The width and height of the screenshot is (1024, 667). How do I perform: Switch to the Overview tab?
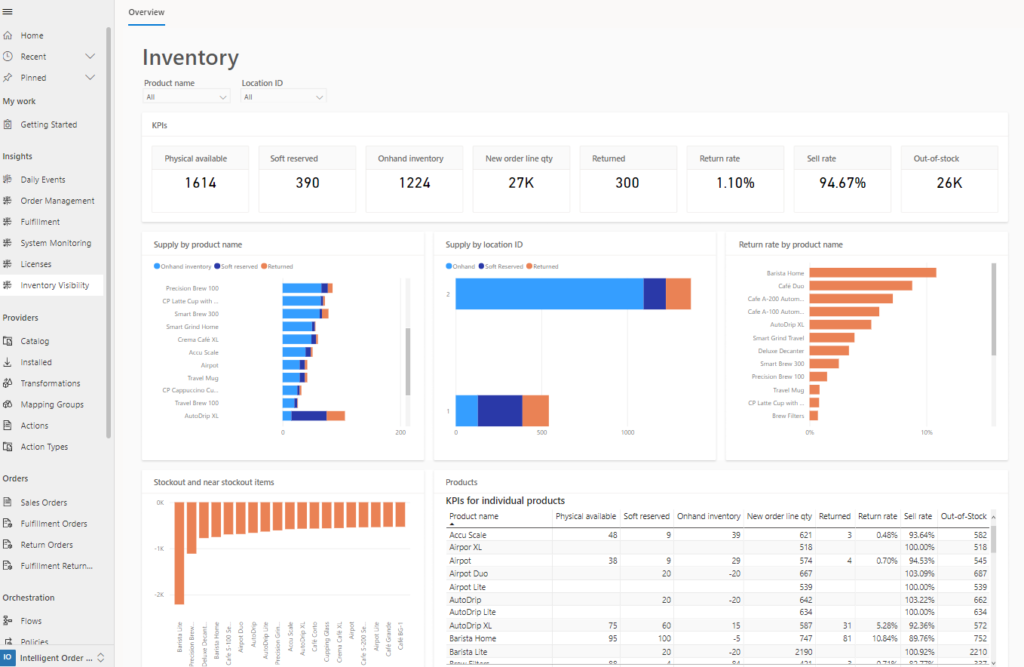146,12
